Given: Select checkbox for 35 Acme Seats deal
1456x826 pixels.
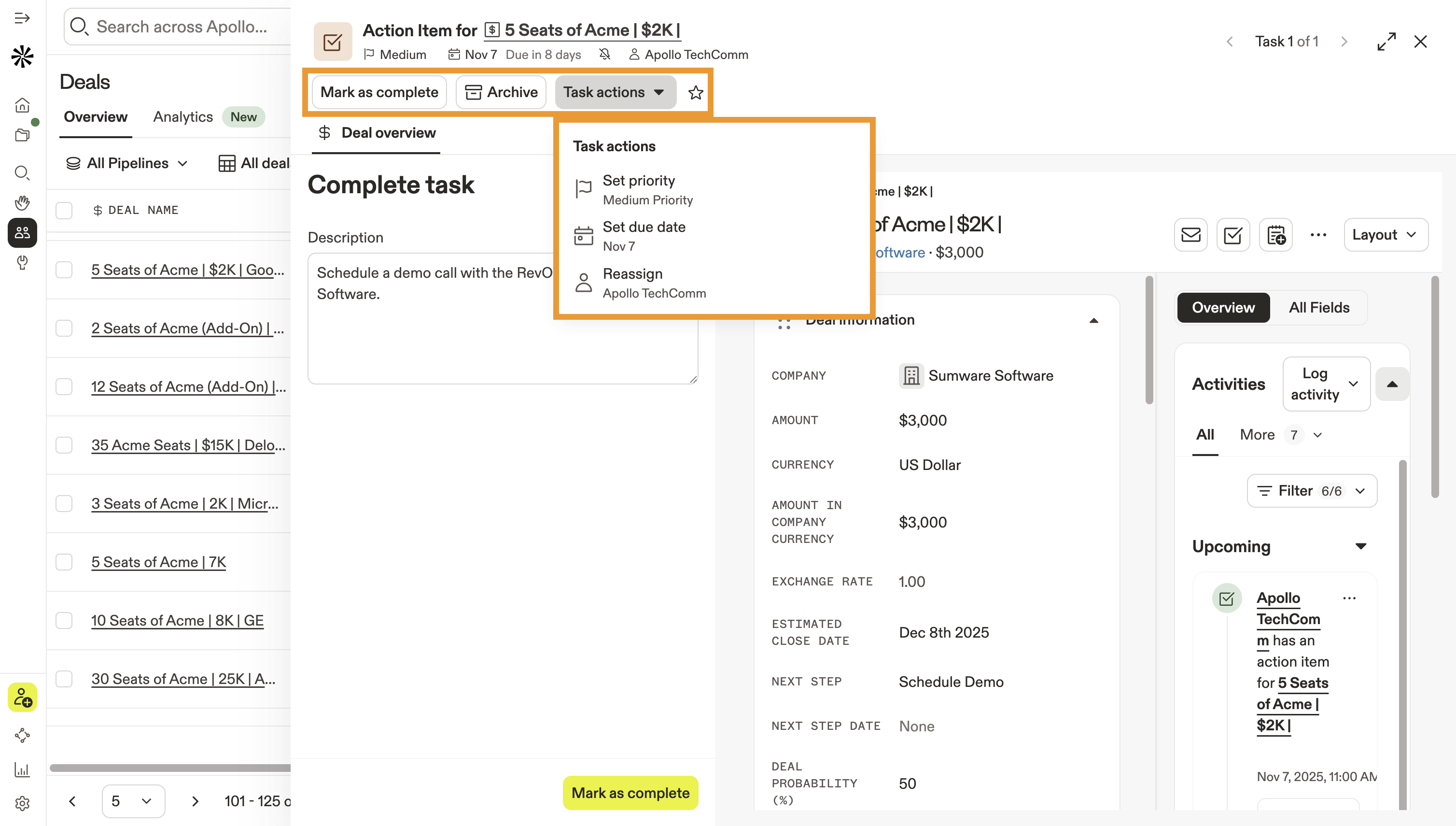Looking at the screenshot, I should tap(64, 445).
